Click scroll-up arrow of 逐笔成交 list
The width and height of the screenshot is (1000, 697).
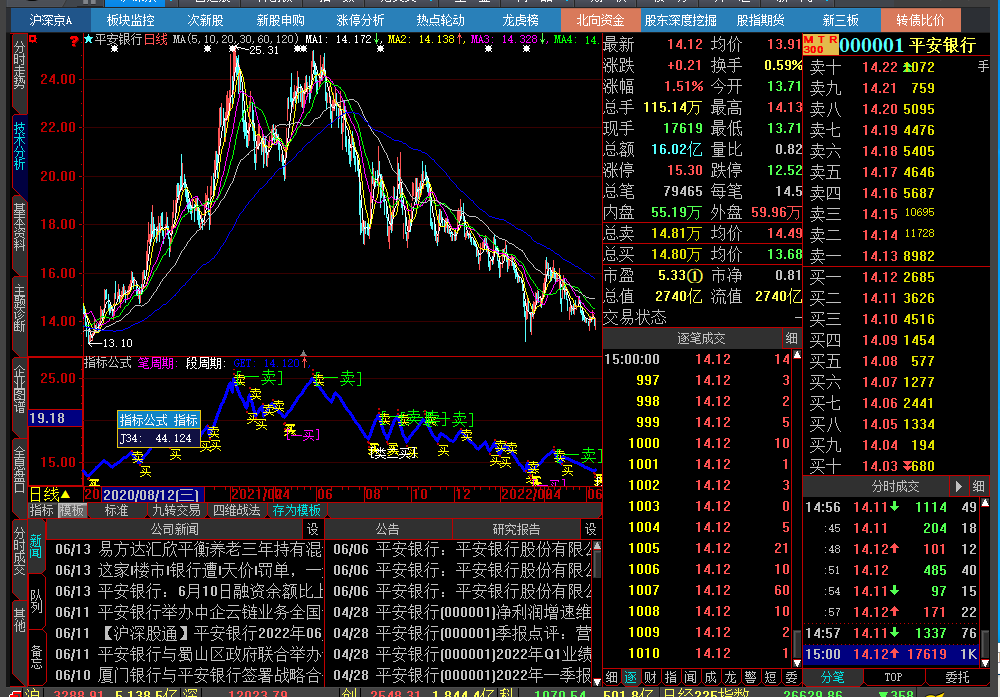797,355
